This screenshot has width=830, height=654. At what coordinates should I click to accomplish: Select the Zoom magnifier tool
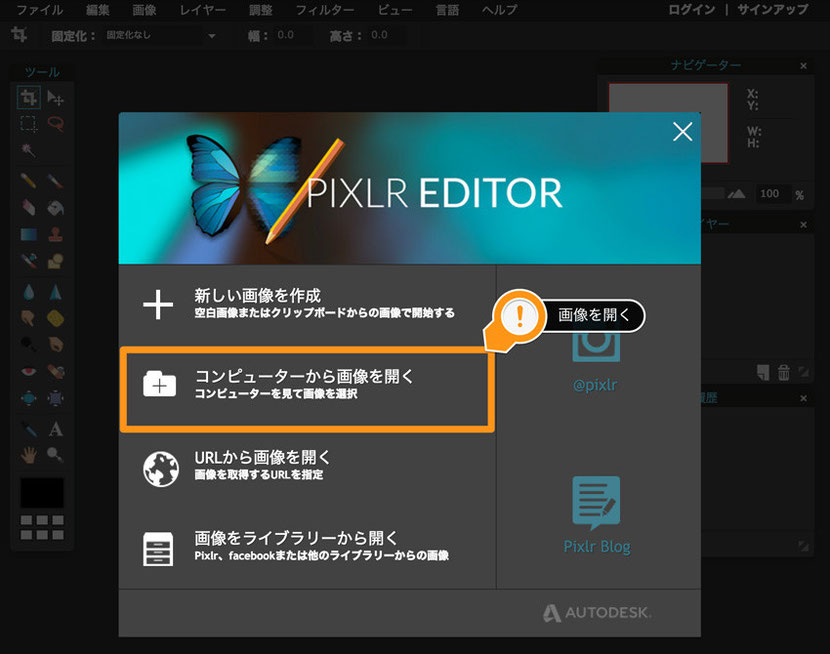pyautogui.click(x=55, y=455)
